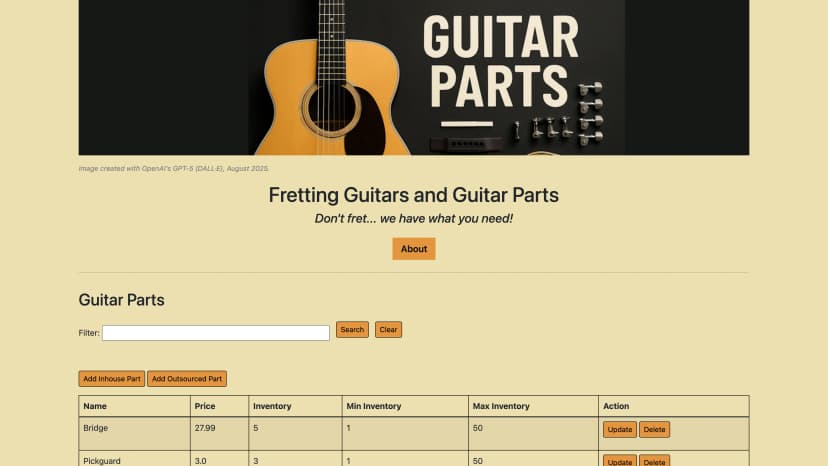Screen dimensions: 828x466
Task: Click the Fretting Guitars page heading
Action: click(x=413, y=195)
